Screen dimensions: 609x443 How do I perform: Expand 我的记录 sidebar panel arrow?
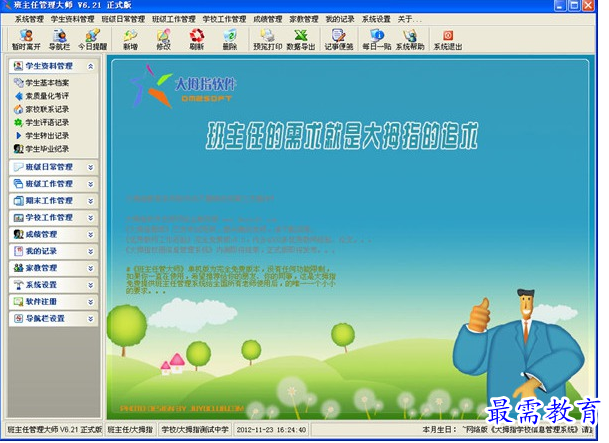pyautogui.click(x=90, y=252)
